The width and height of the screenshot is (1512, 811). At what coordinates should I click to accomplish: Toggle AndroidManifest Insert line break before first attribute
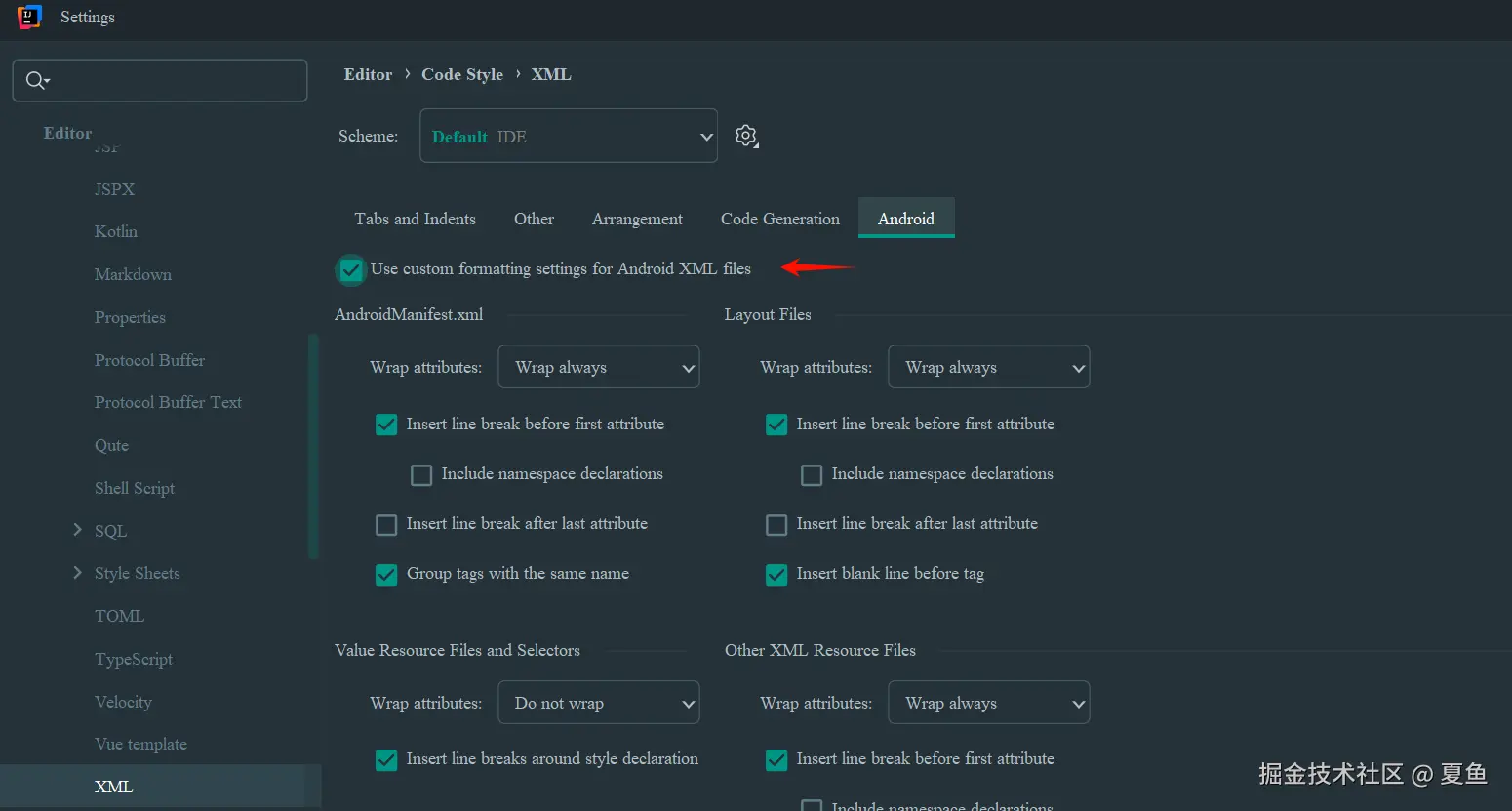tap(386, 425)
